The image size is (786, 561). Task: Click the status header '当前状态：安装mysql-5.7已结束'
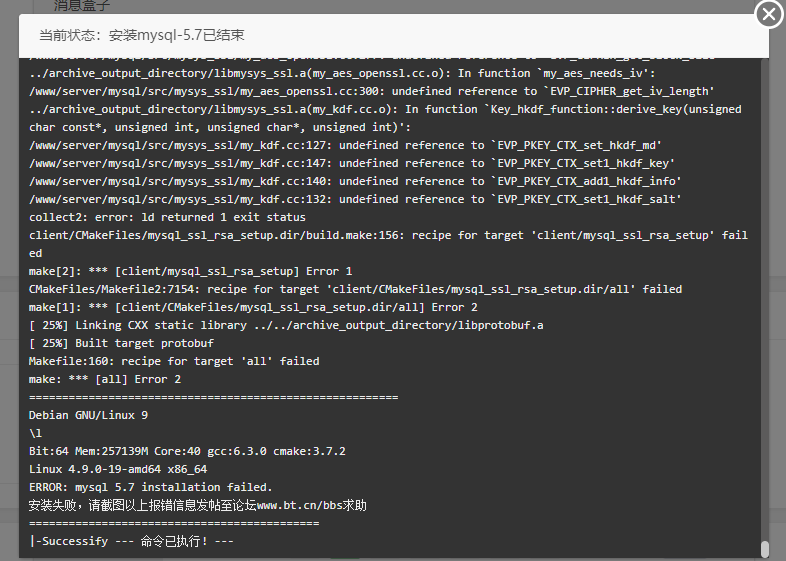142,35
